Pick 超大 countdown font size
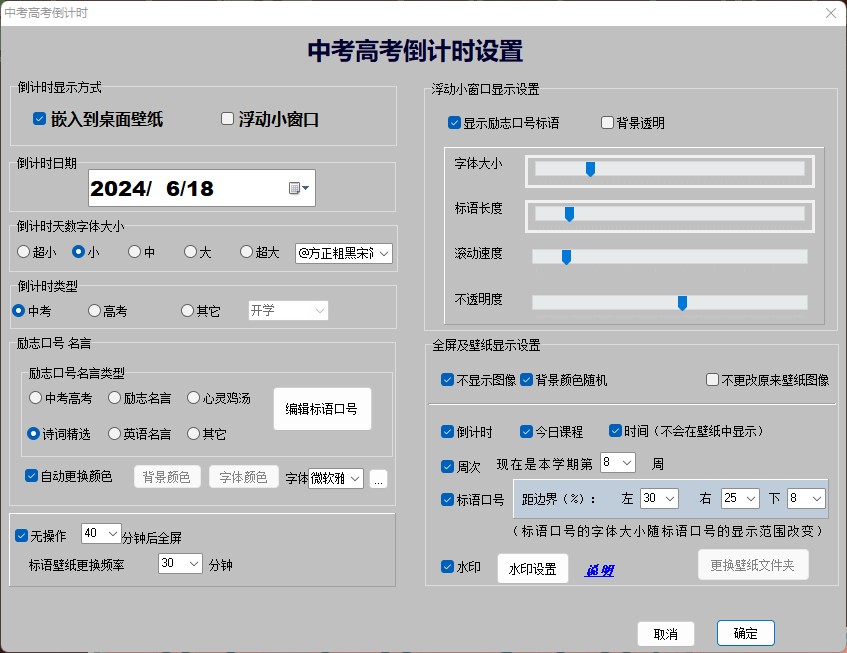This screenshot has width=847, height=653. coord(246,252)
